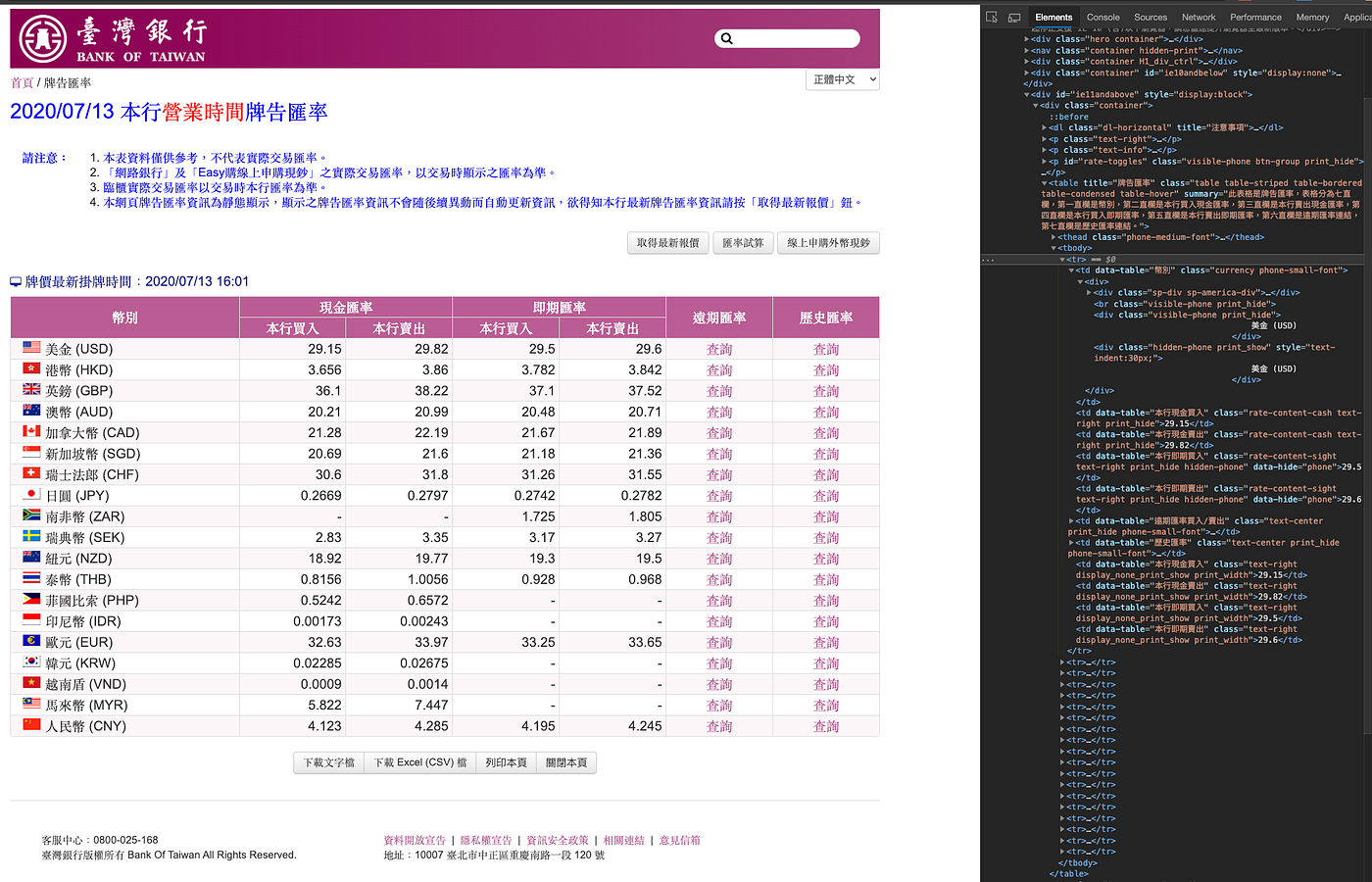Click the monitor icon before 牌價最新掛牌時間
Viewport: 1372px width, 882px height.
(16, 280)
